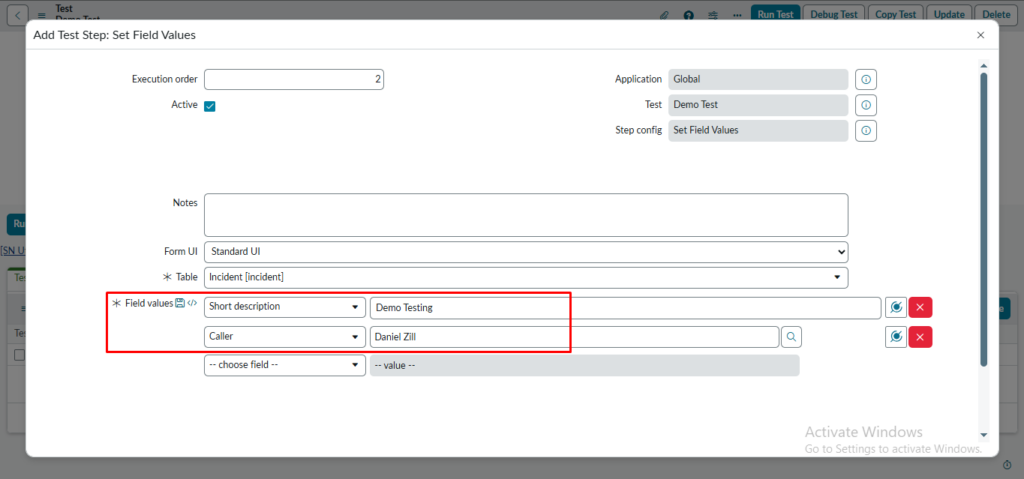Screen dimensions: 1024x479
Task: Uncheck the Active checkbox
Action: [x=210, y=106]
